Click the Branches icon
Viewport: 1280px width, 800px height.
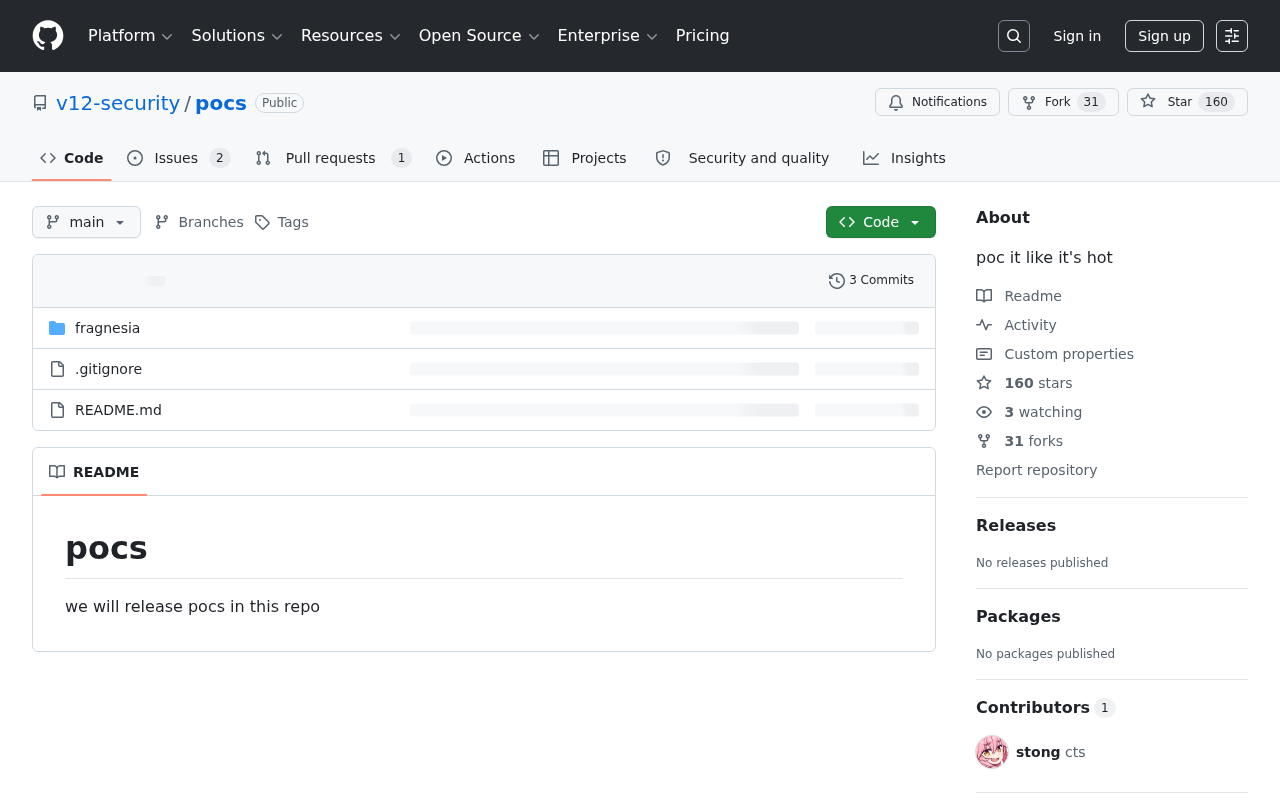coord(162,222)
